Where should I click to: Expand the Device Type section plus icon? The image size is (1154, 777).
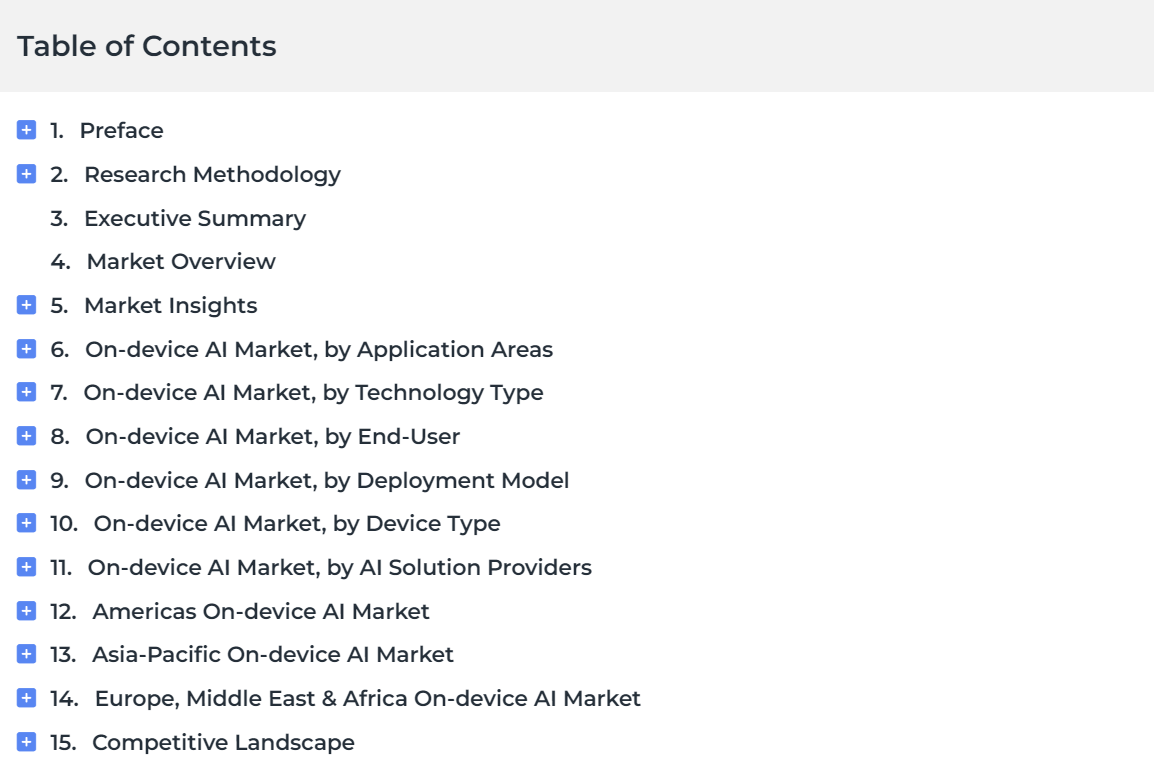click(27, 523)
